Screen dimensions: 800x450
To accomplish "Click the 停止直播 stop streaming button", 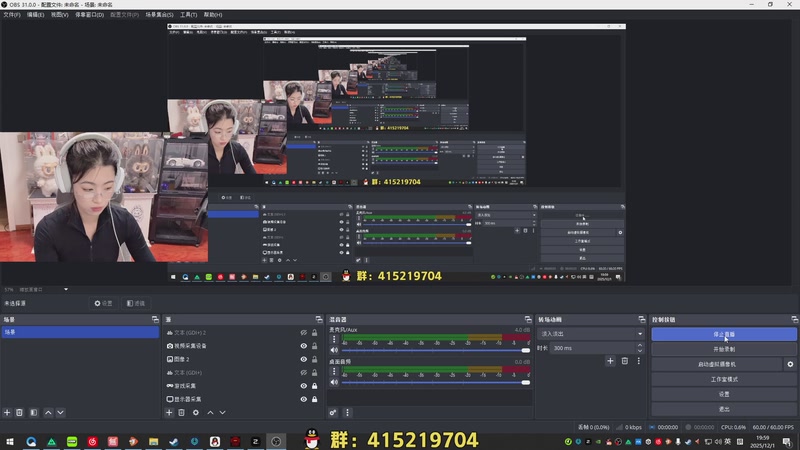I will pos(724,334).
